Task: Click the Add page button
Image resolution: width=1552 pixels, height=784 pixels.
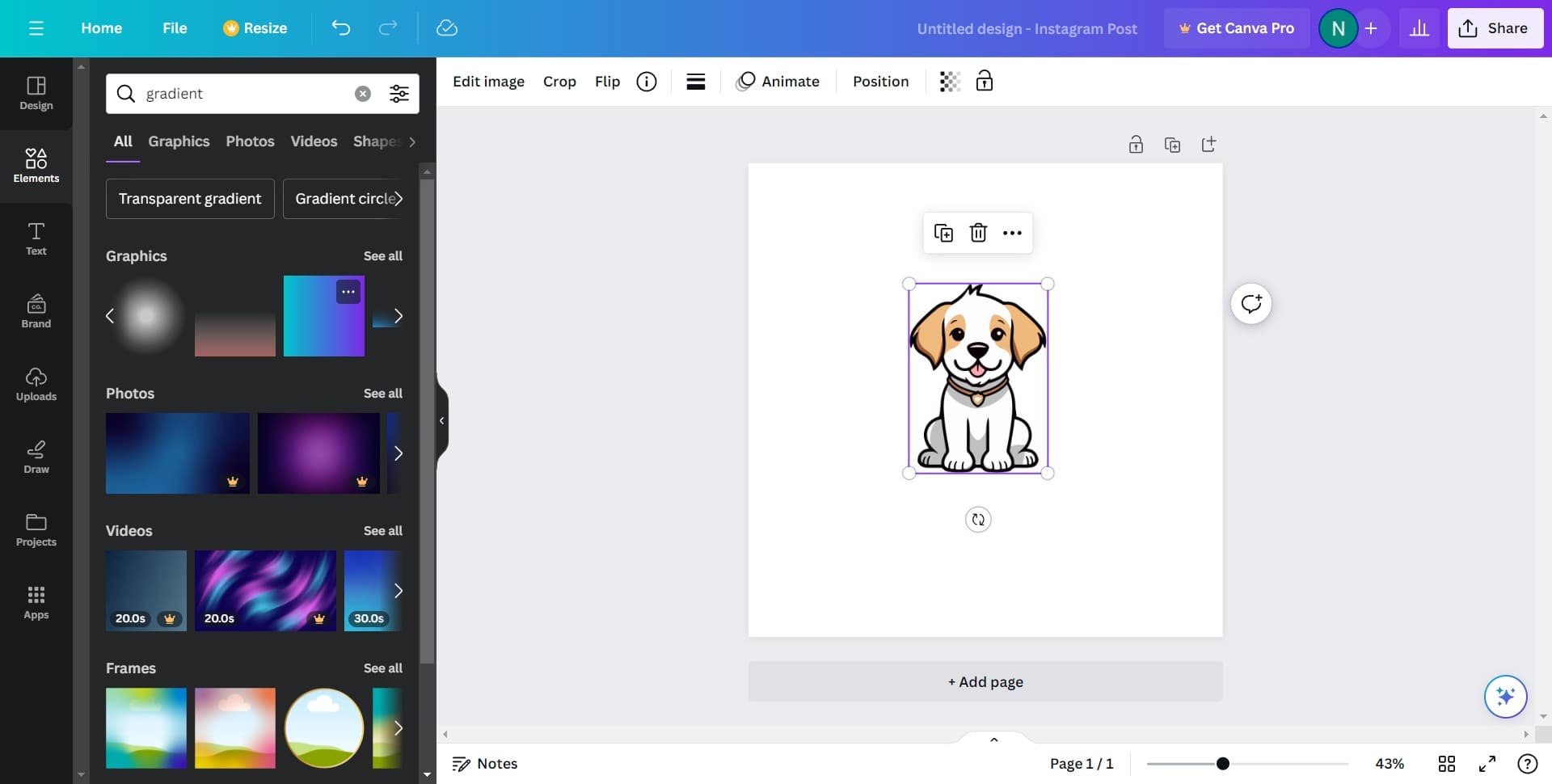Action: pyautogui.click(x=985, y=682)
